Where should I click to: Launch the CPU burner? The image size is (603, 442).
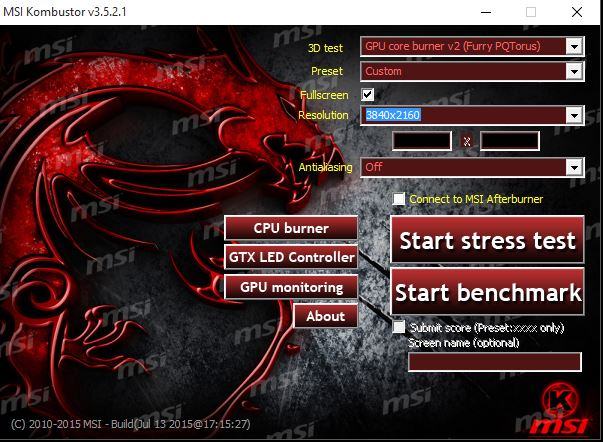(291, 228)
